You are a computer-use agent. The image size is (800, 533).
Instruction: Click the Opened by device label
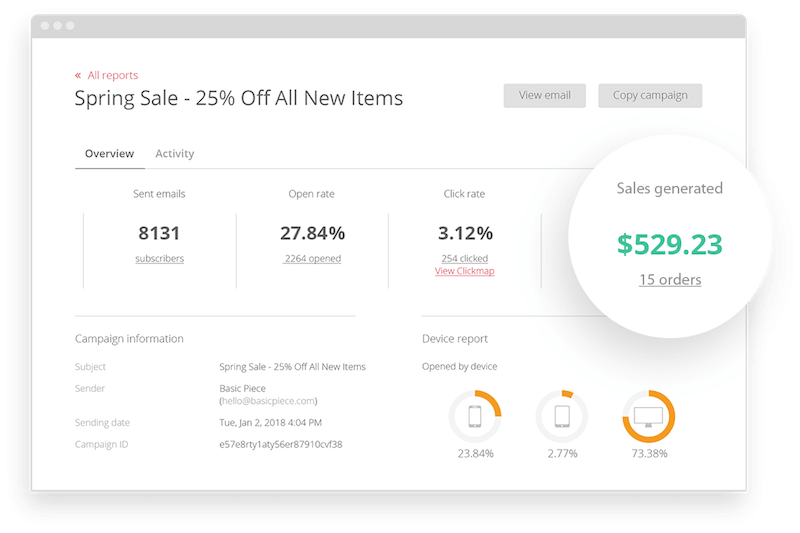pyautogui.click(x=459, y=366)
